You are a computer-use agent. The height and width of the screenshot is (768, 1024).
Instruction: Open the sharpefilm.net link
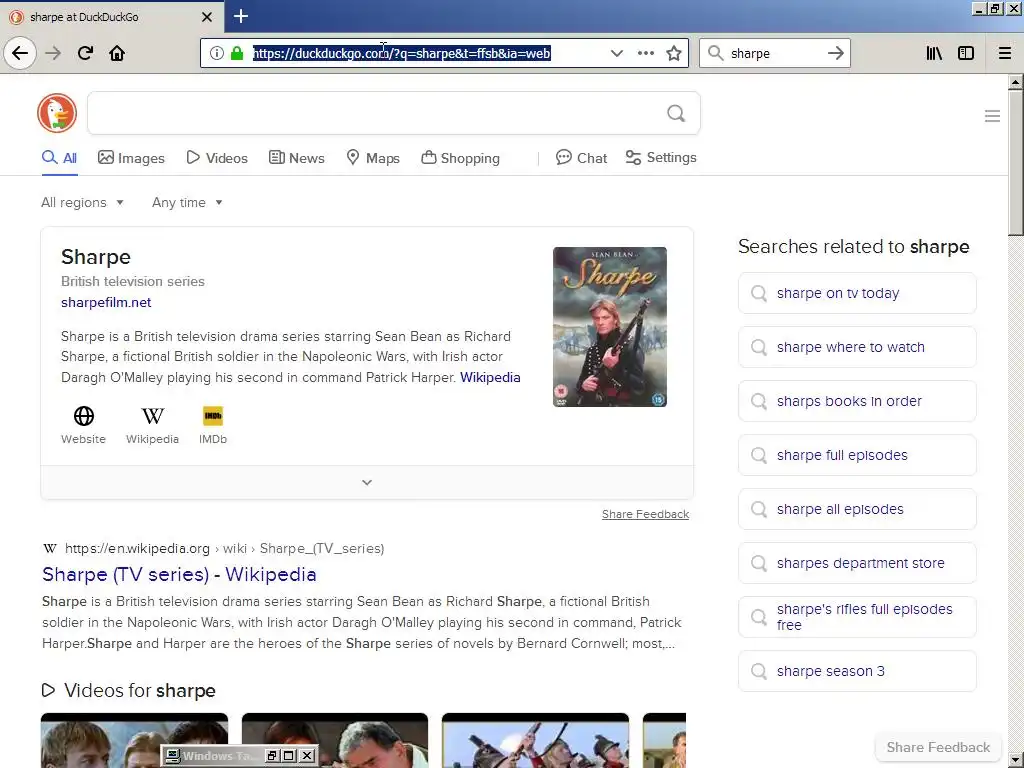coord(106,302)
